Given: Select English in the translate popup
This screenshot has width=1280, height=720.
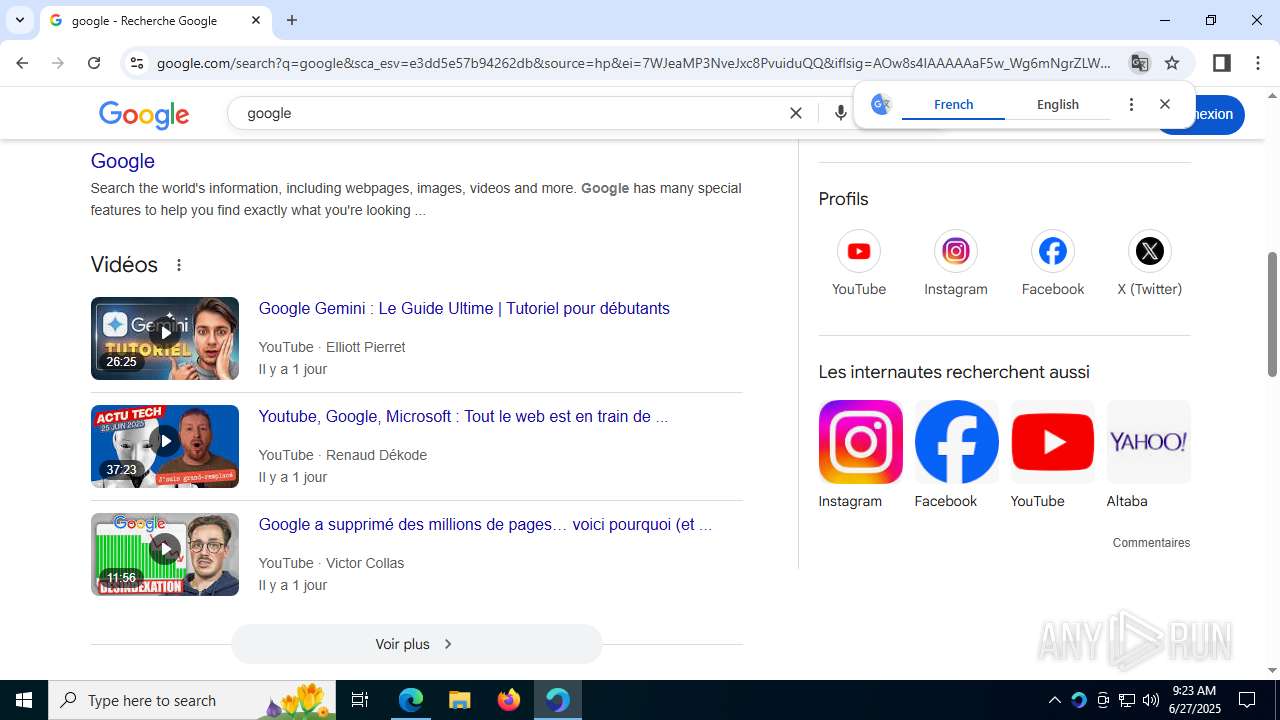Looking at the screenshot, I should (x=1058, y=104).
